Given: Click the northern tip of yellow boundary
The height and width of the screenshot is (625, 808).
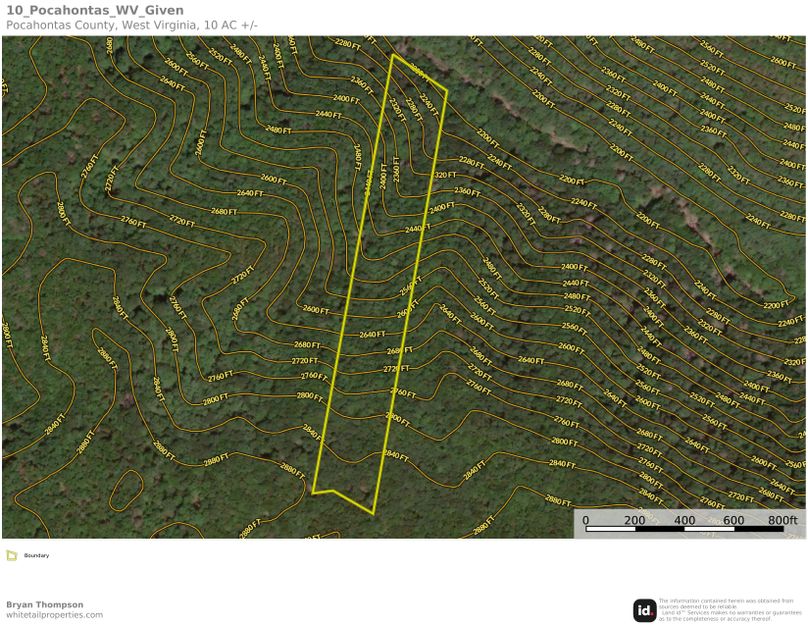Looking at the screenshot, I should pos(393,55).
